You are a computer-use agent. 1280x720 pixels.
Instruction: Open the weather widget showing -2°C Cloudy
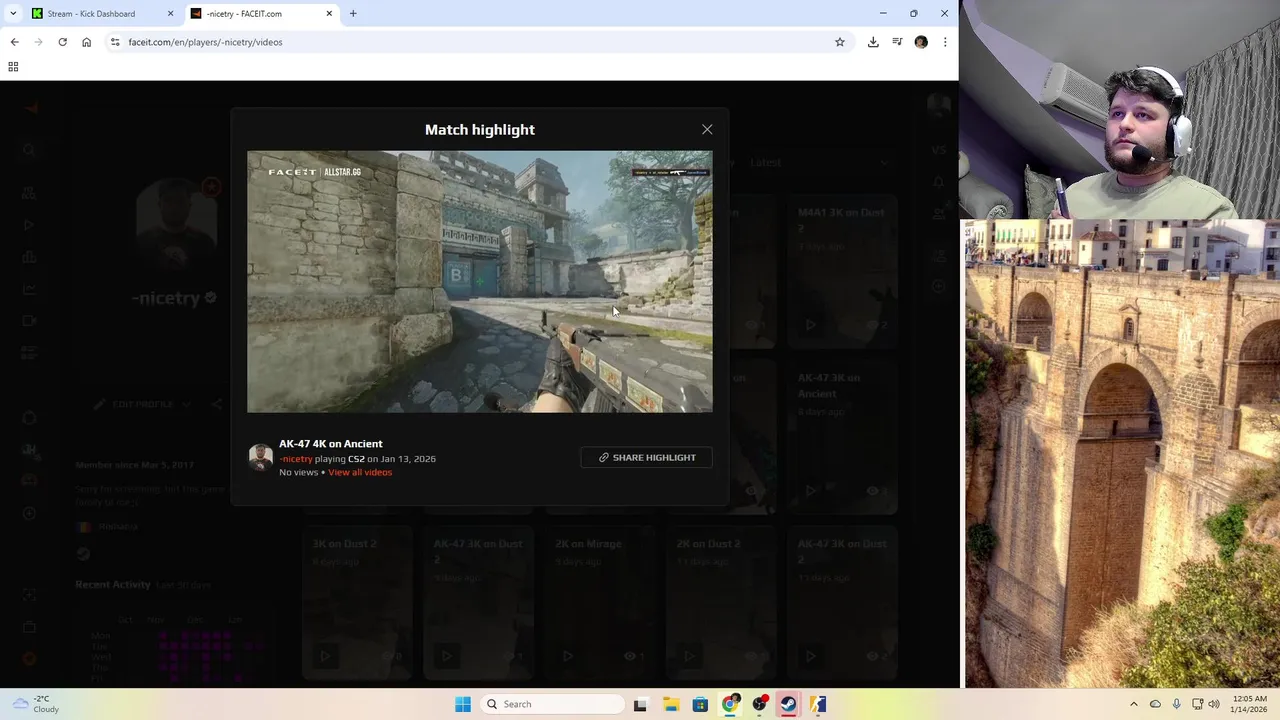(x=34, y=704)
